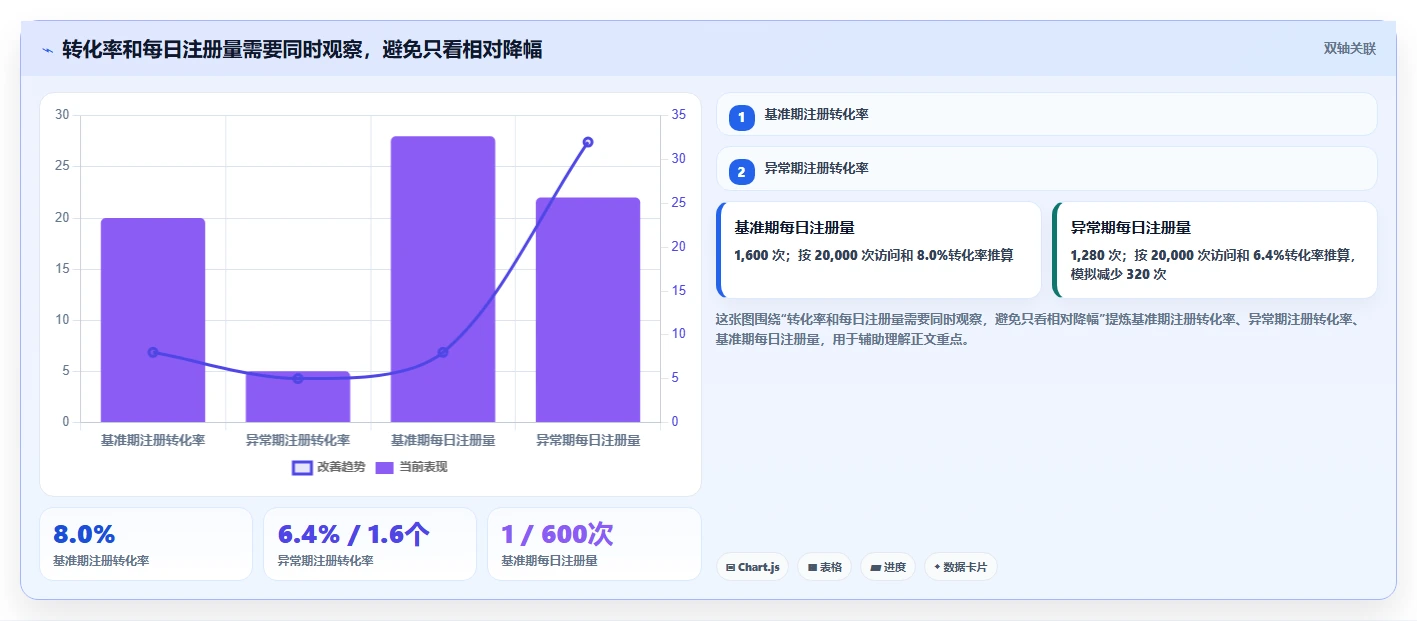
Task: Click the trend line point above 异常期每日注册量
Action: click(x=588, y=142)
